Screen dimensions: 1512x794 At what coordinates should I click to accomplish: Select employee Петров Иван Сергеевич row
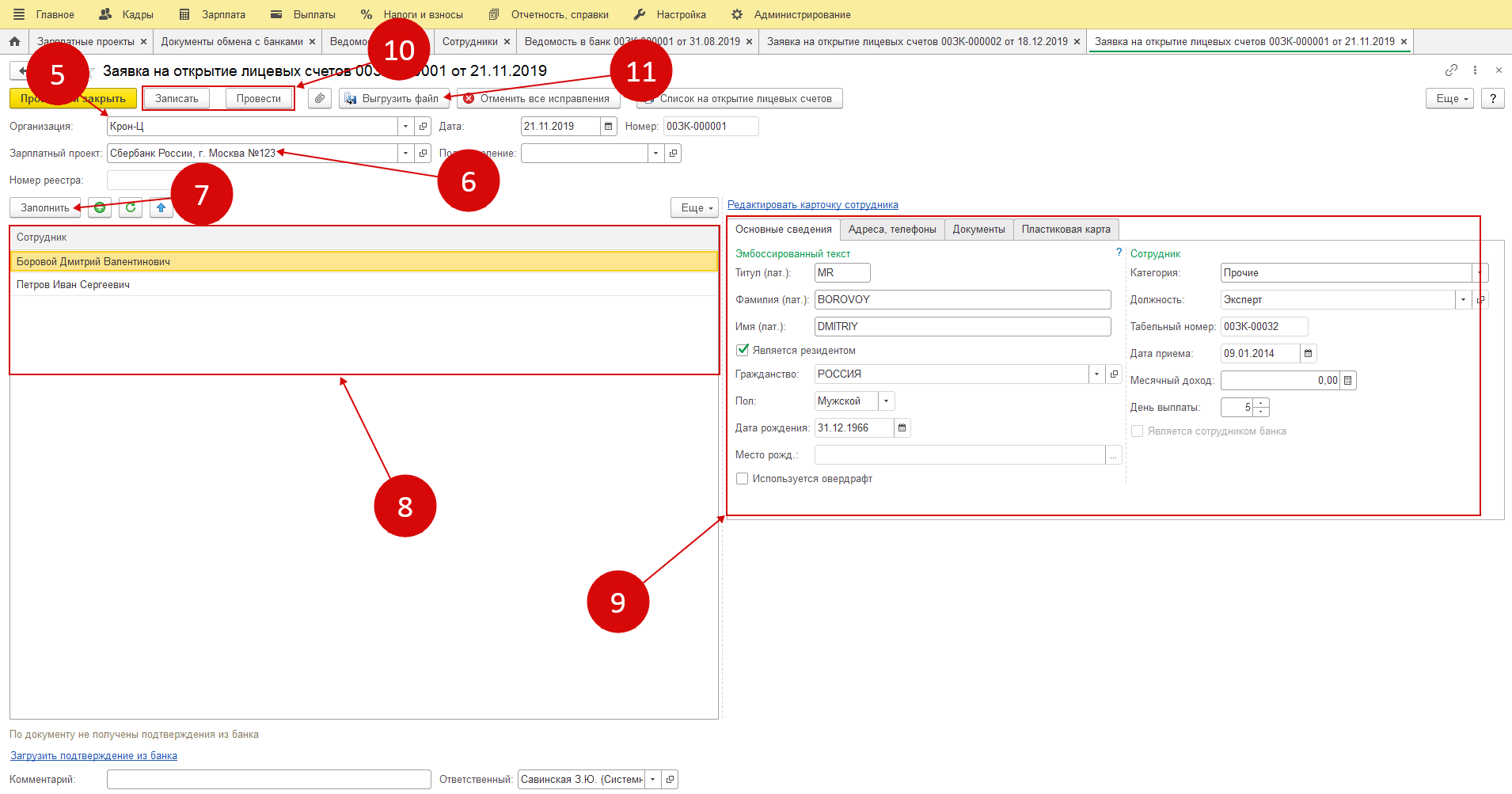(74, 285)
